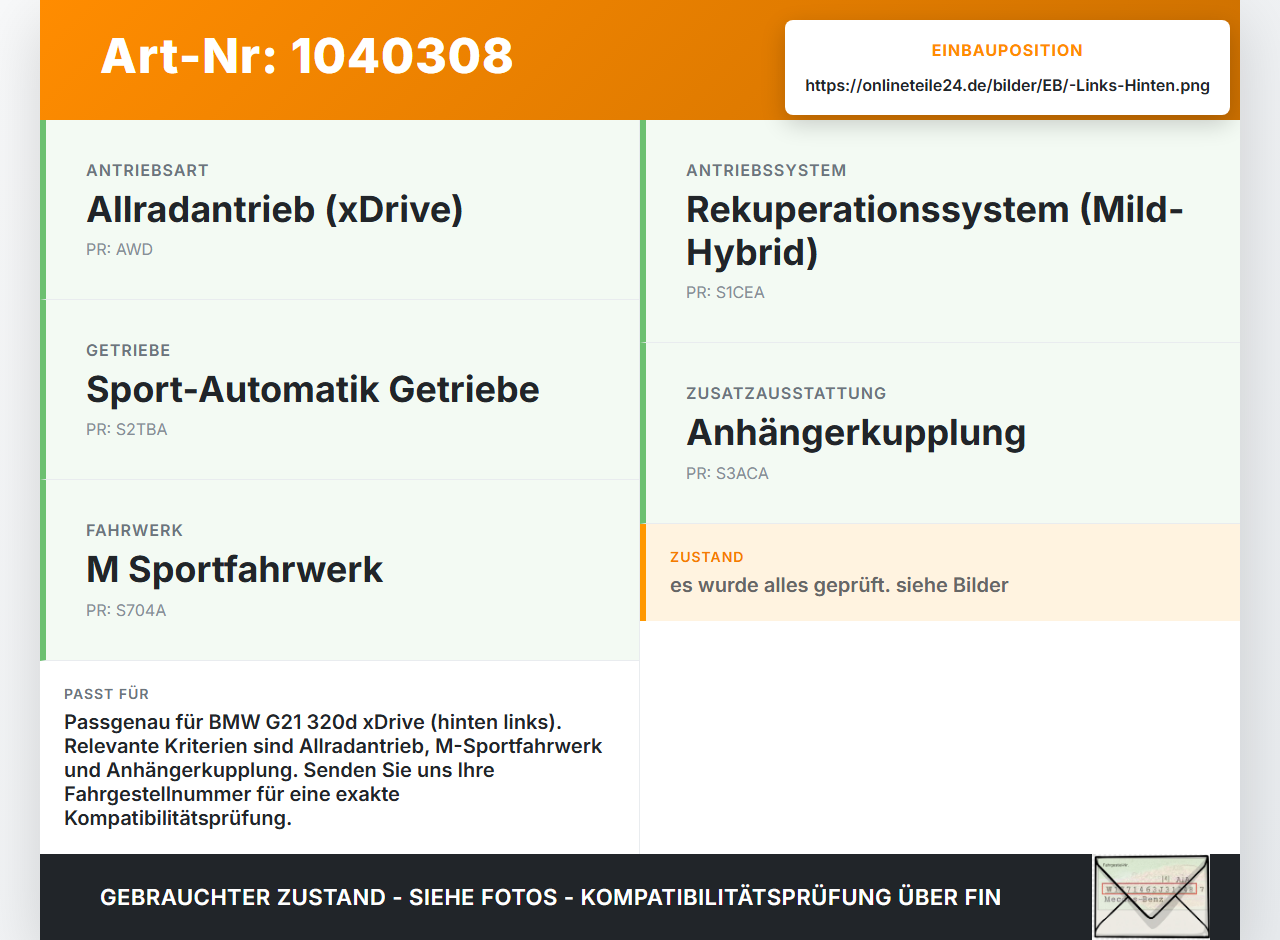Select 'es wurde alles geprüft. siehe Bilder'
1280x940 pixels.
(x=839, y=585)
